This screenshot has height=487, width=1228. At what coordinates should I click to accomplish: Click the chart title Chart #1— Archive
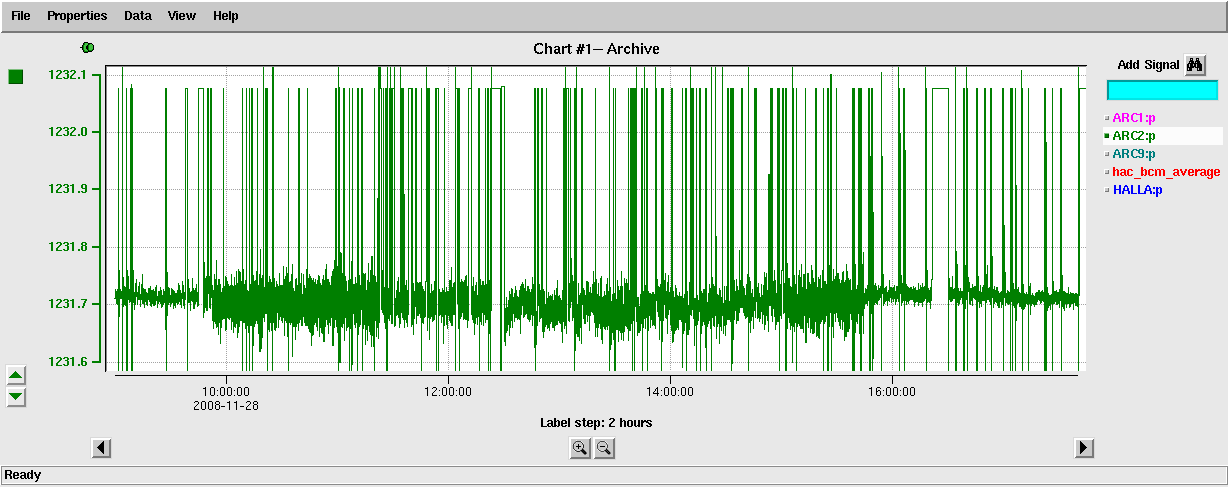pyautogui.click(x=598, y=49)
